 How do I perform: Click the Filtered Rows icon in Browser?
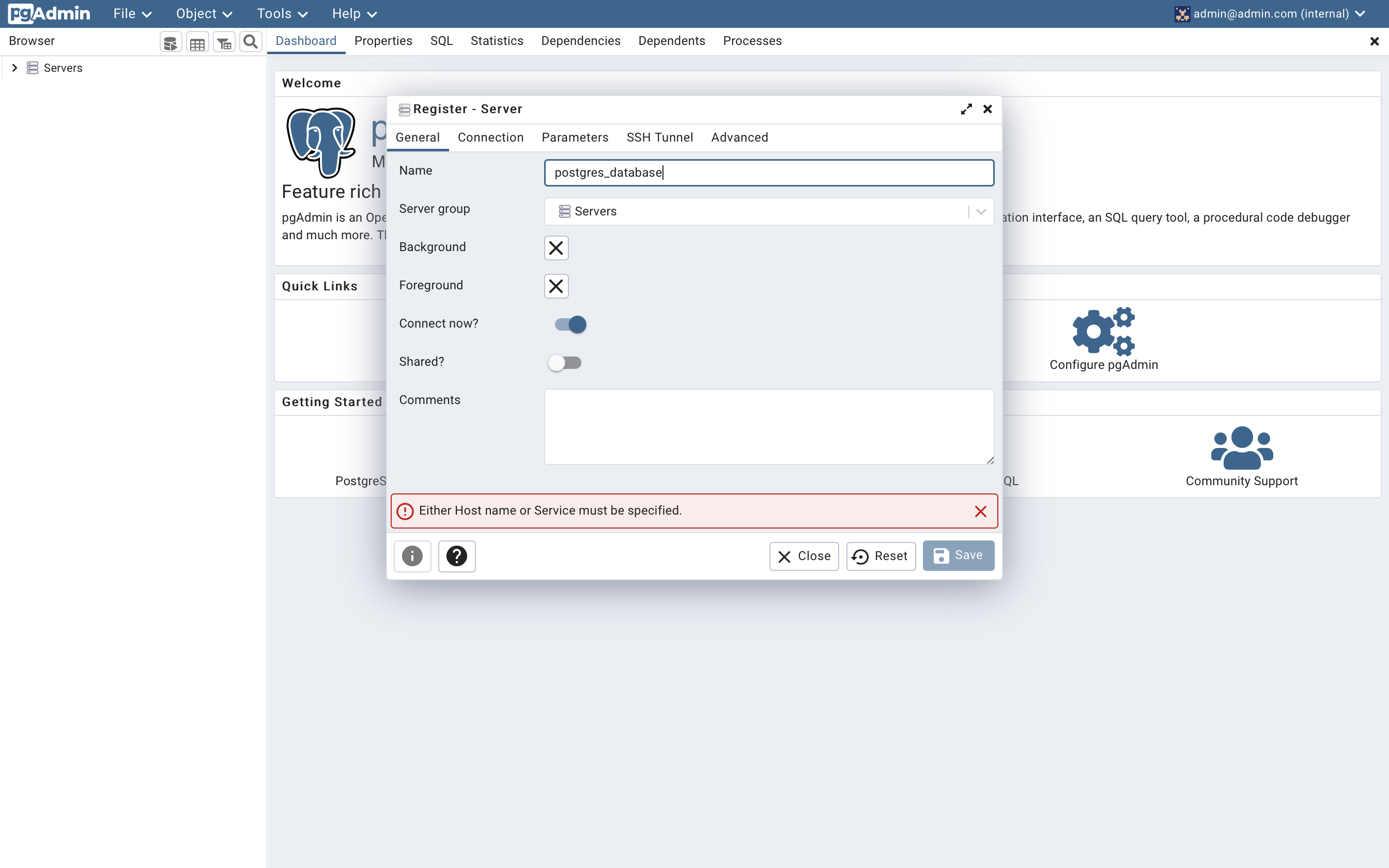click(x=224, y=42)
